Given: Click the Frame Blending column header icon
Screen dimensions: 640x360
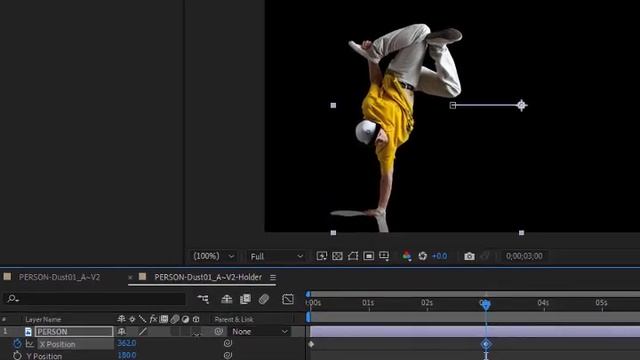Looking at the screenshot, I should tap(164, 319).
